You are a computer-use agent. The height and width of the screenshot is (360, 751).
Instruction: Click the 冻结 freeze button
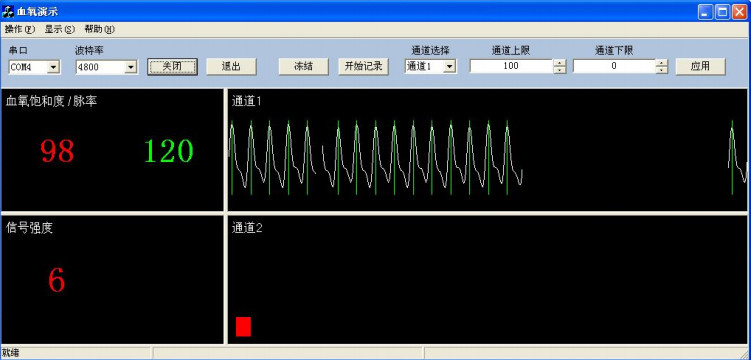pos(304,67)
